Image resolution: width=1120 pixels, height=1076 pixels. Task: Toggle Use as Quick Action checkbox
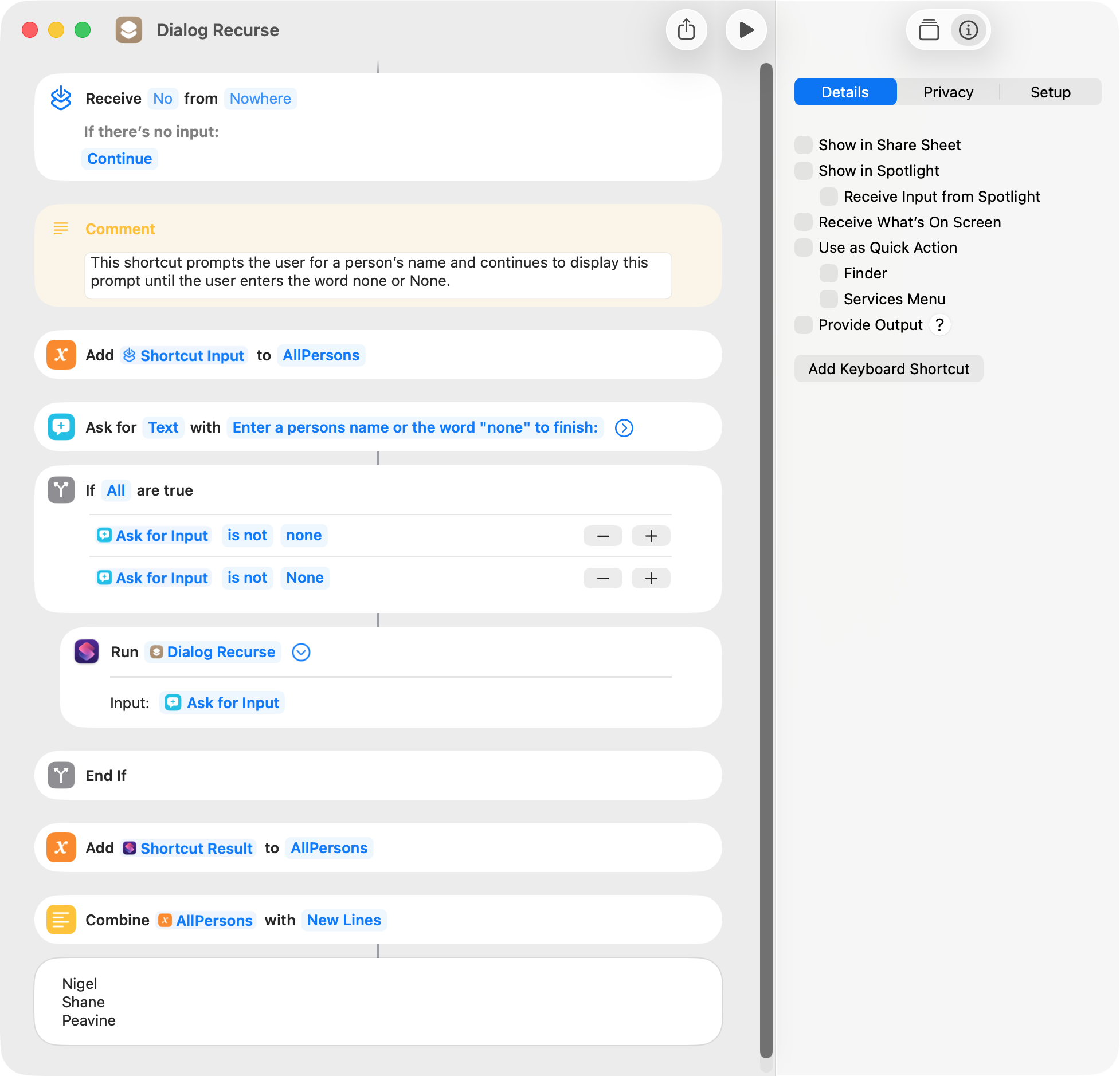804,248
